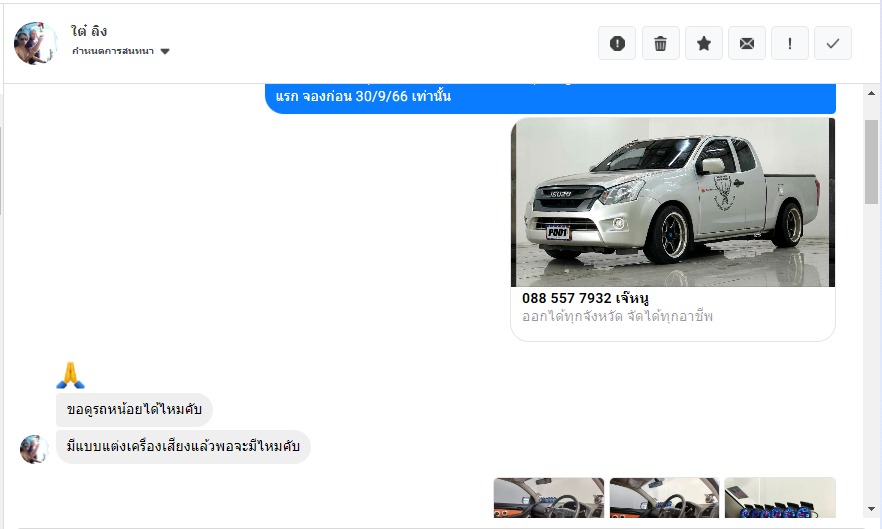The height and width of the screenshot is (529, 882).
Task: Click the blue message จองก่อน 30/9/66 เท่านั้น
Action: [x=550, y=98]
